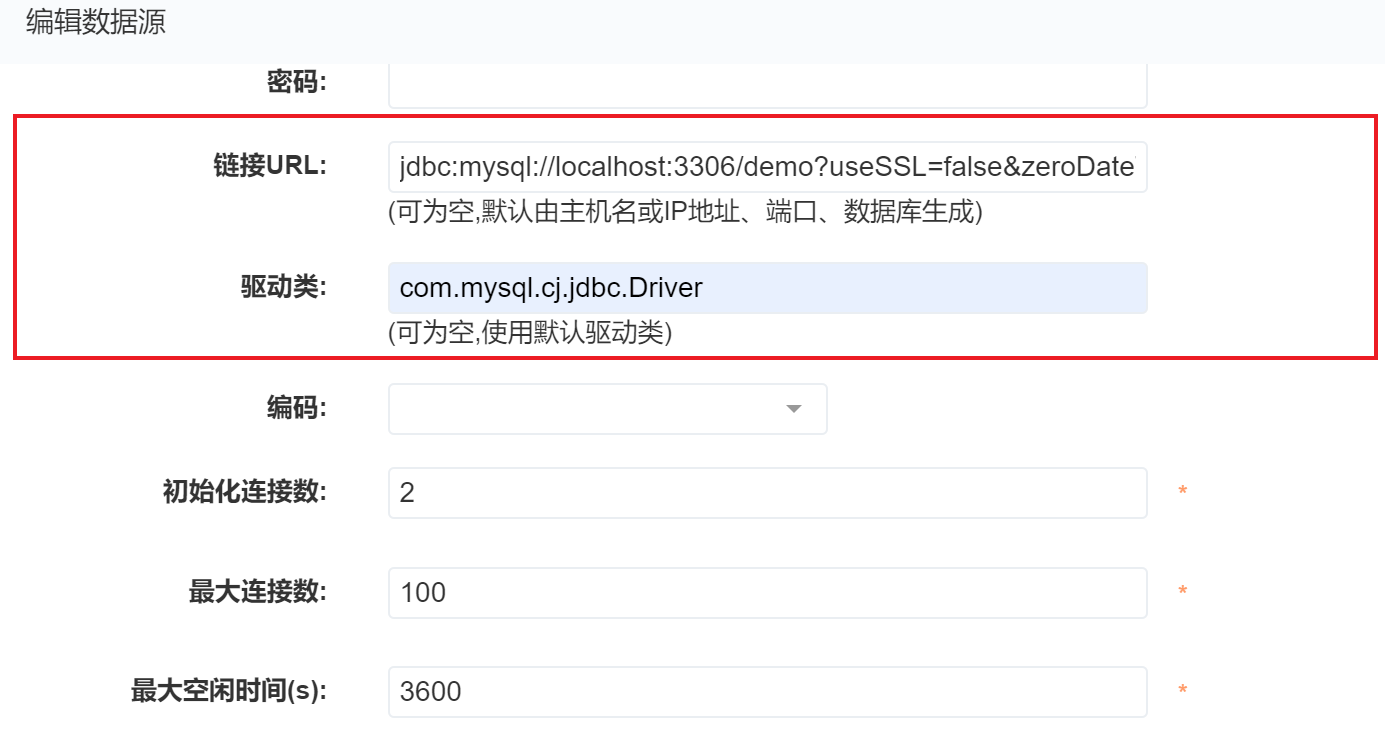
Task: Click the 链接URL field label
Action: point(270,166)
